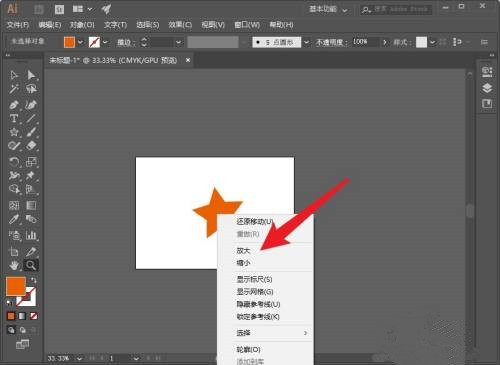Pick the Shaper tool

click(14, 146)
